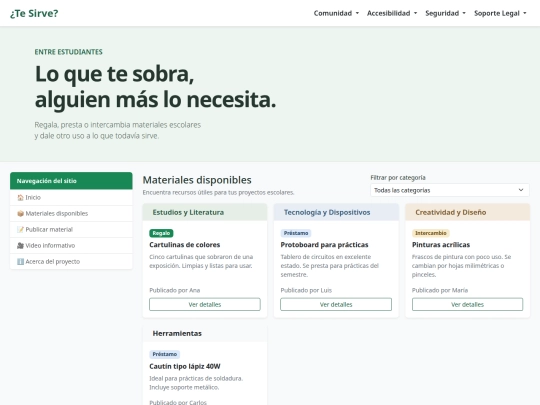View details for Protoboard para prácticas
The width and height of the screenshot is (540, 405).
pyautogui.click(x=336, y=304)
